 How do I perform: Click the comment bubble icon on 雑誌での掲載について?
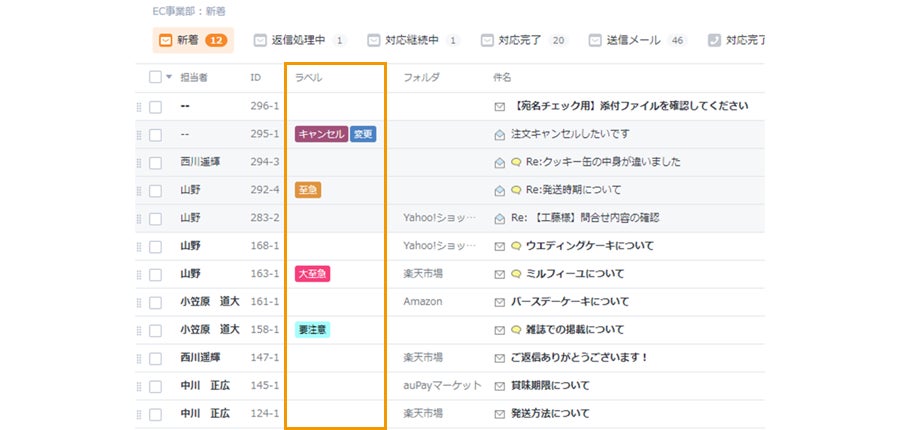(516, 330)
